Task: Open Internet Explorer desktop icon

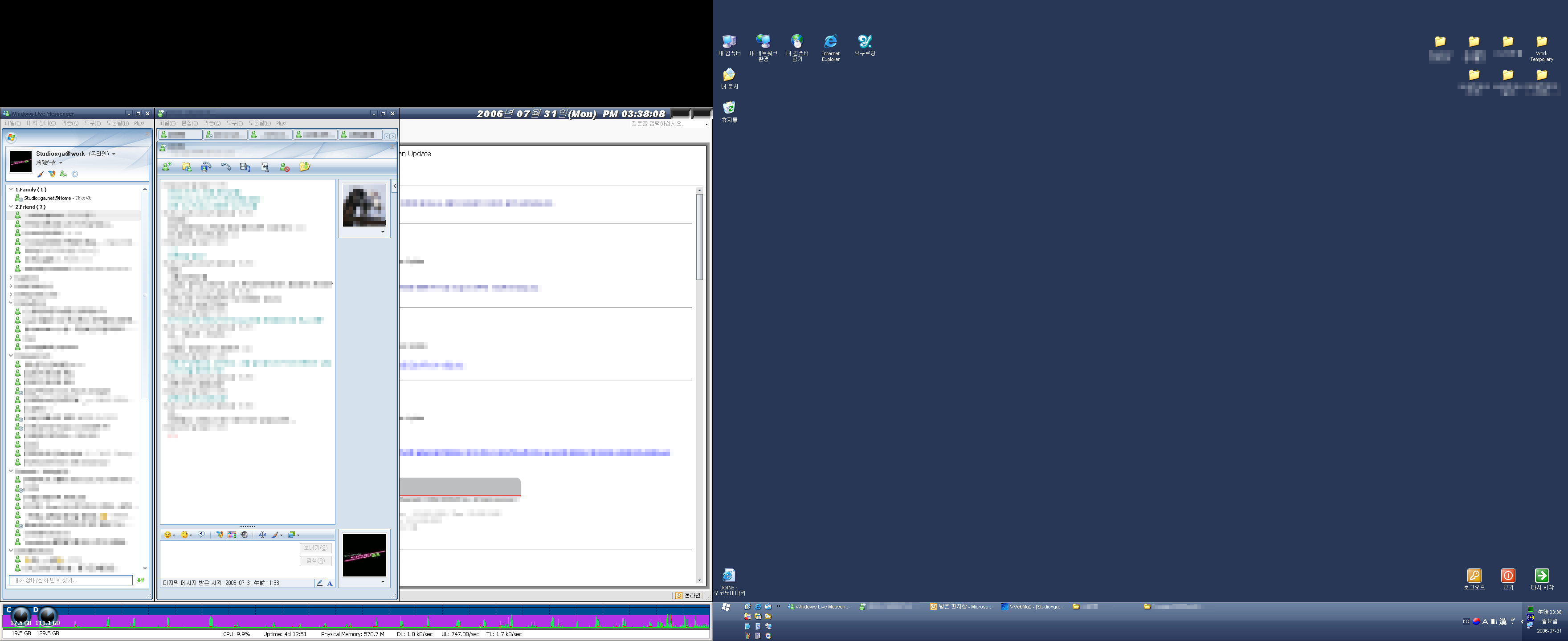Action: pyautogui.click(x=831, y=48)
